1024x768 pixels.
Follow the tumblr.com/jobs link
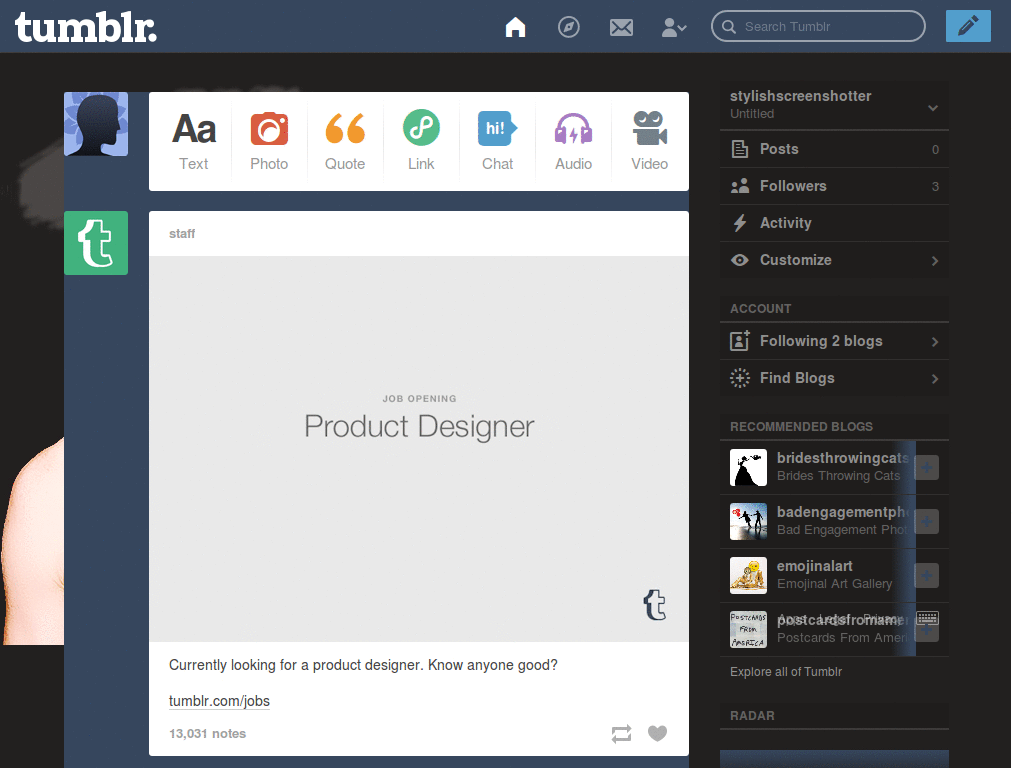tap(219, 701)
